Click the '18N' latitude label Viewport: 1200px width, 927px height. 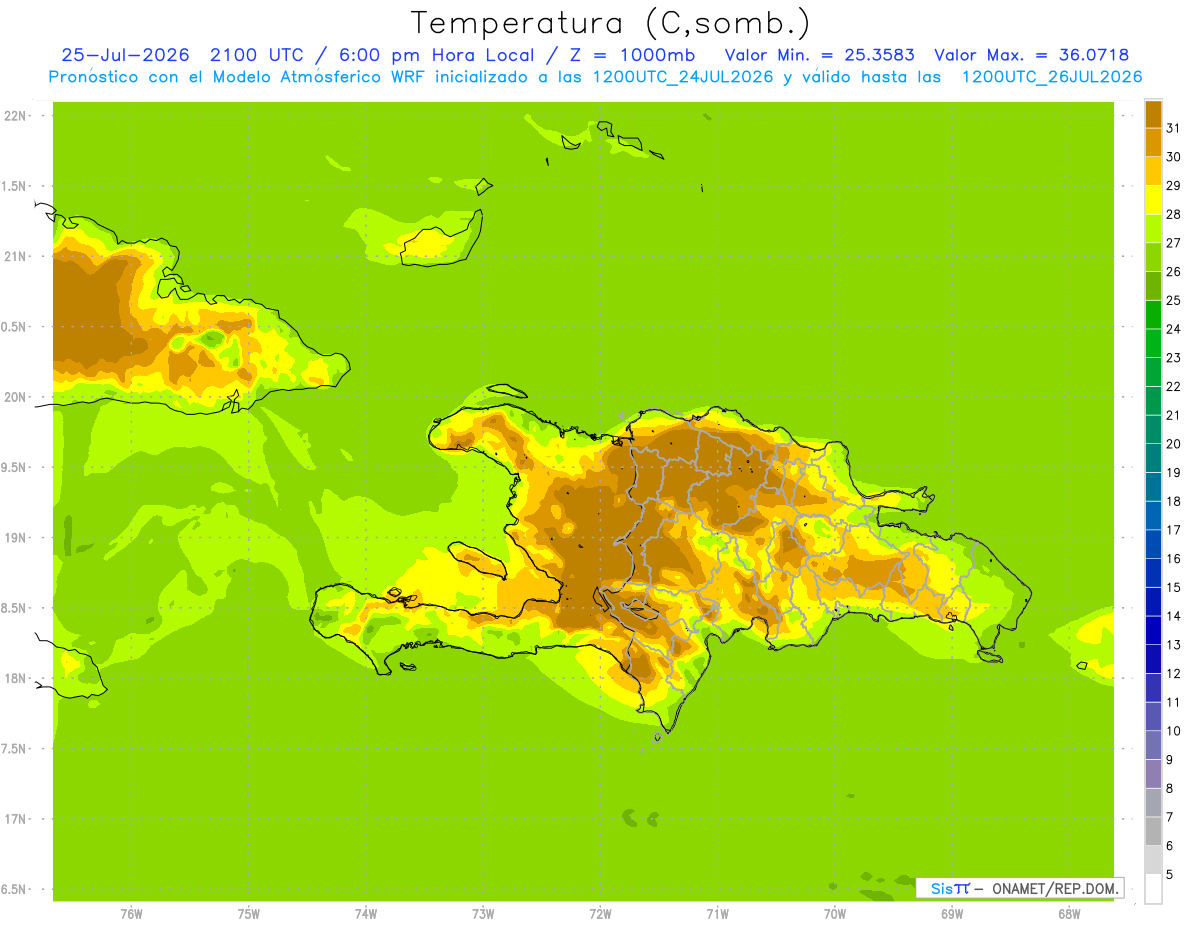(x=16, y=678)
